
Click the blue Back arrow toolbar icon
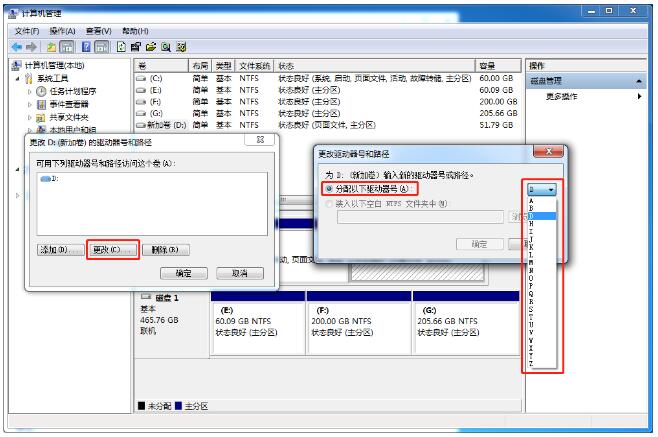coord(17,47)
